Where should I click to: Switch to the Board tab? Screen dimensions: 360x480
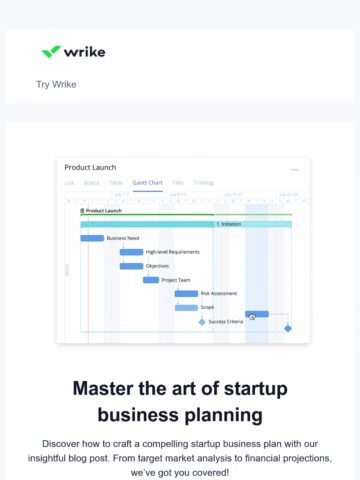pos(91,183)
